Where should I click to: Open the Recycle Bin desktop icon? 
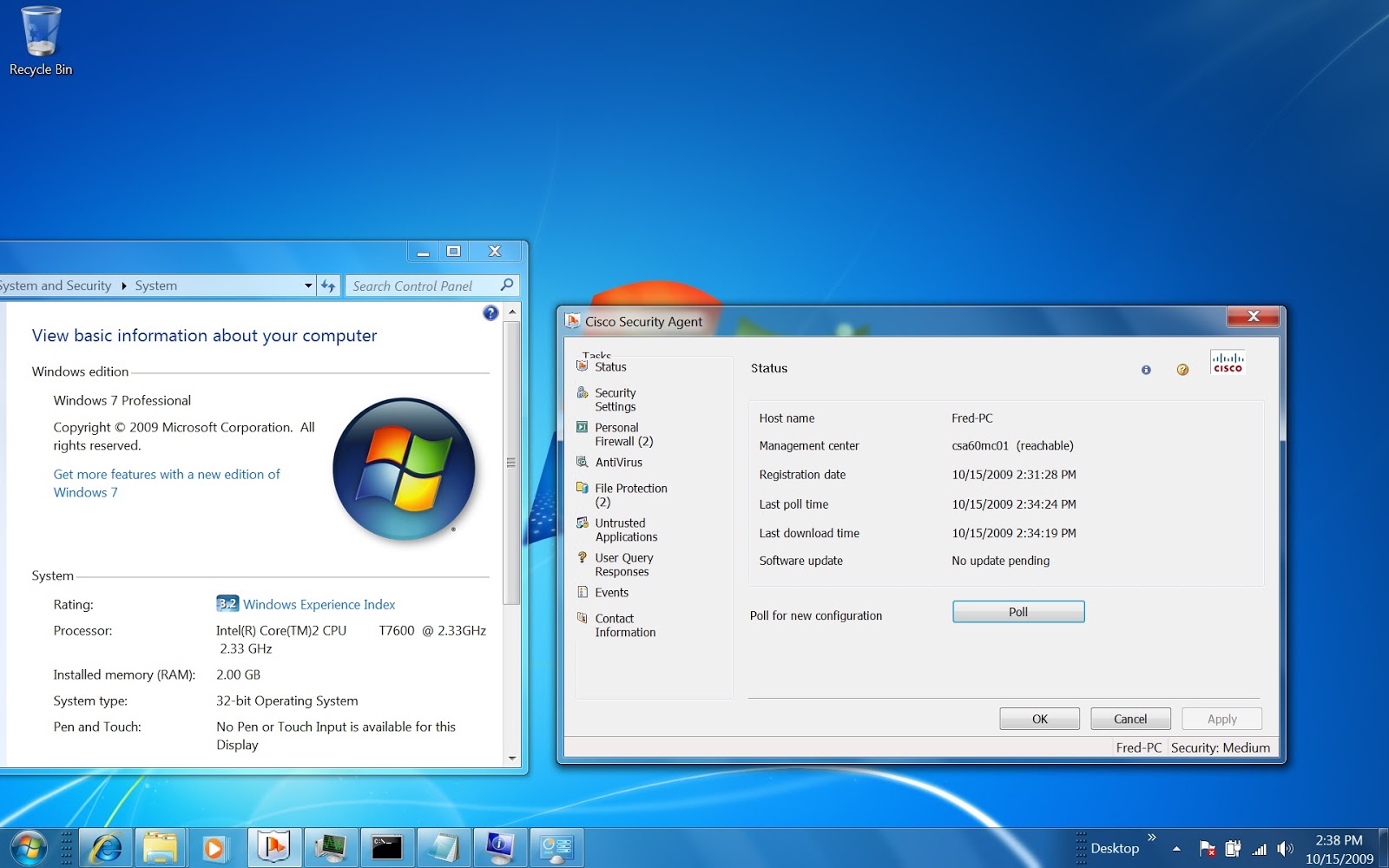(41, 41)
